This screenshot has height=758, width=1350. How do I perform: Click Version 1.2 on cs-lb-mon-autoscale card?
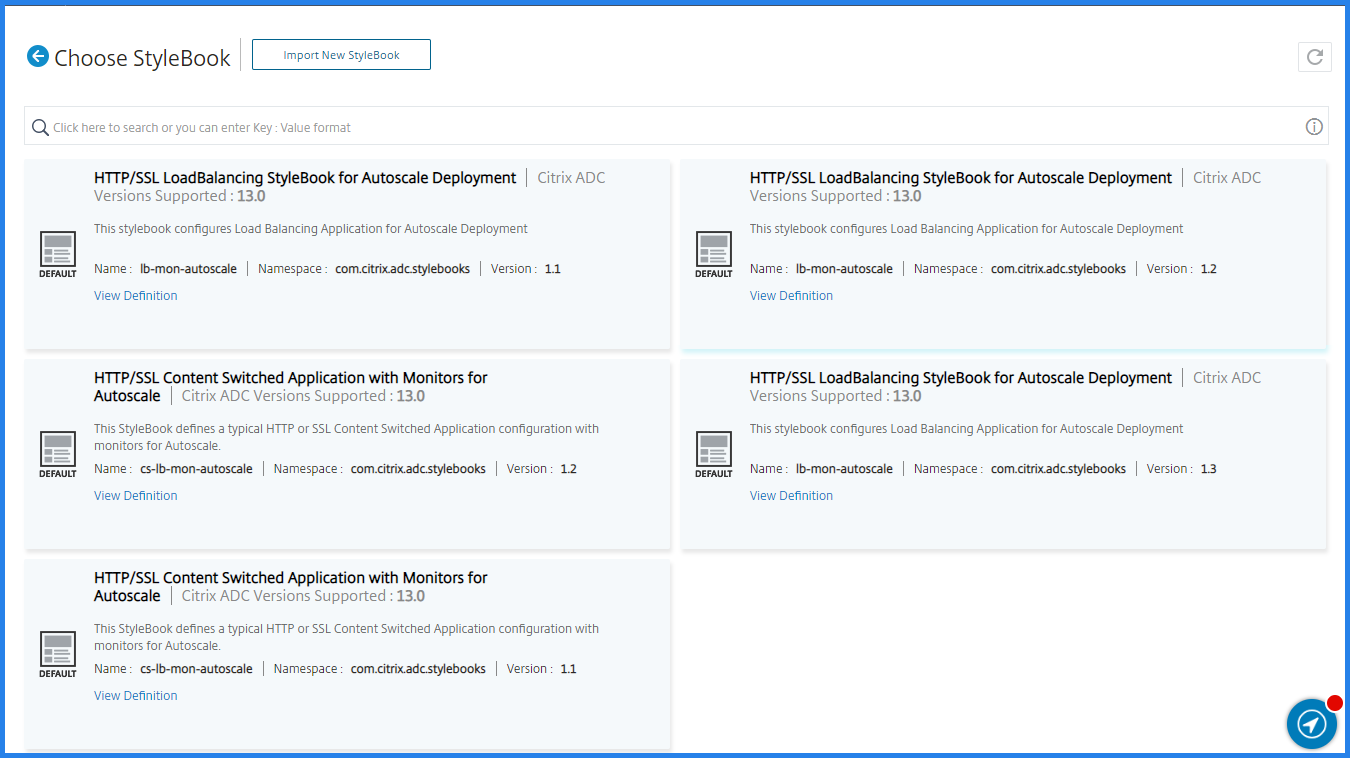[568, 469]
